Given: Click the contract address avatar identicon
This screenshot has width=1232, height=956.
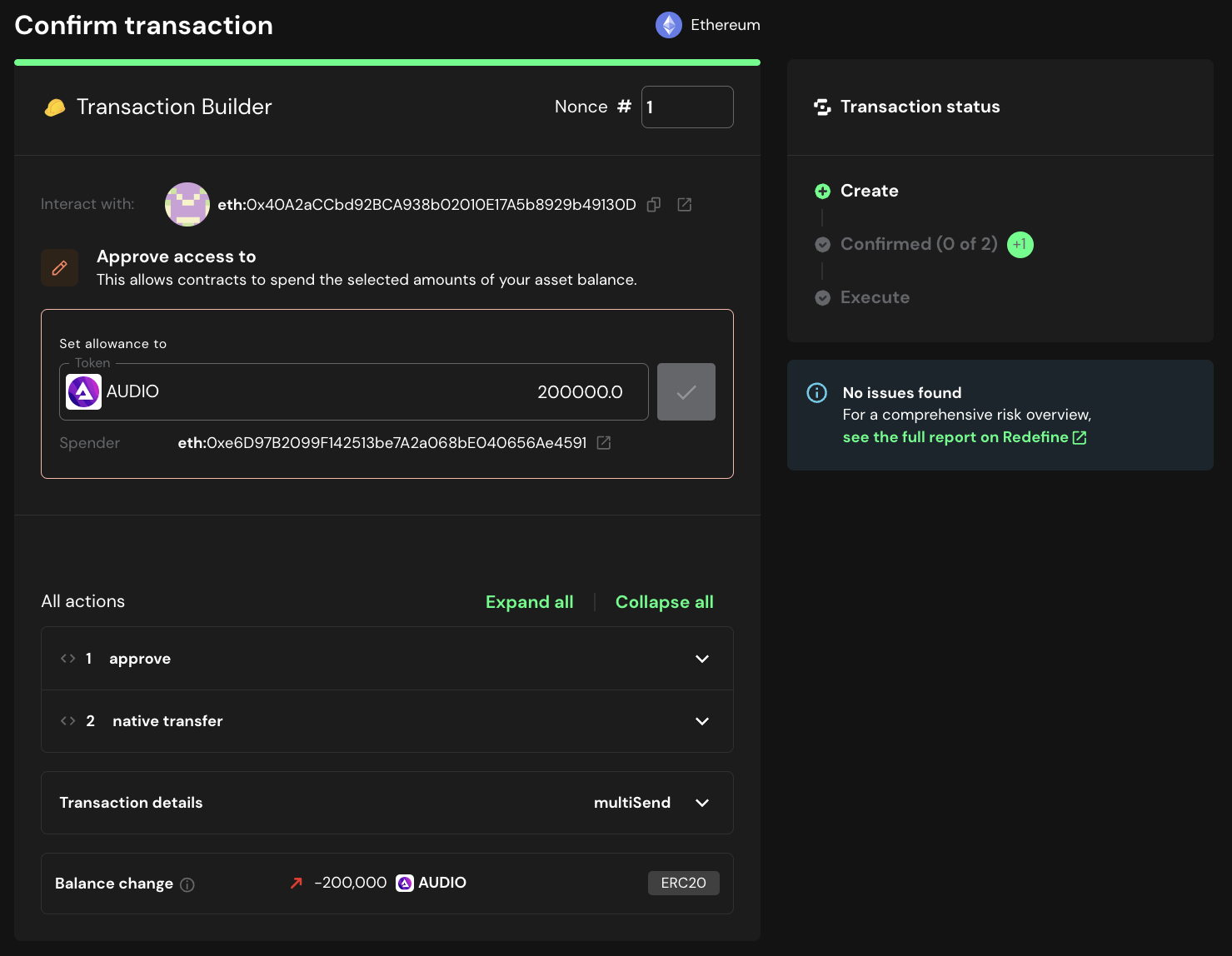Looking at the screenshot, I should [x=187, y=204].
